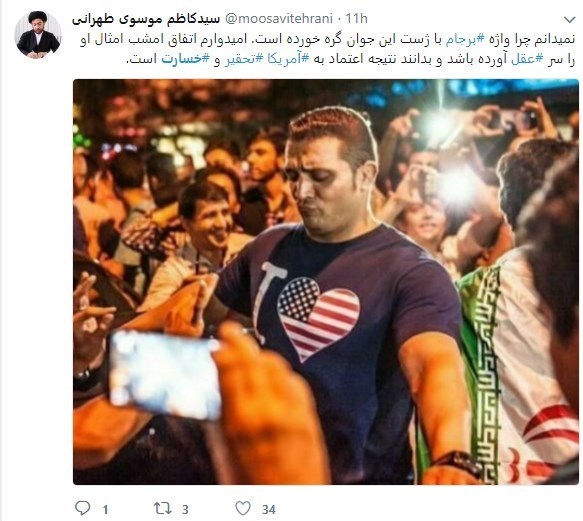The image size is (583, 521).
Task: Click the reply count number 1
Action: pyautogui.click(x=106, y=509)
